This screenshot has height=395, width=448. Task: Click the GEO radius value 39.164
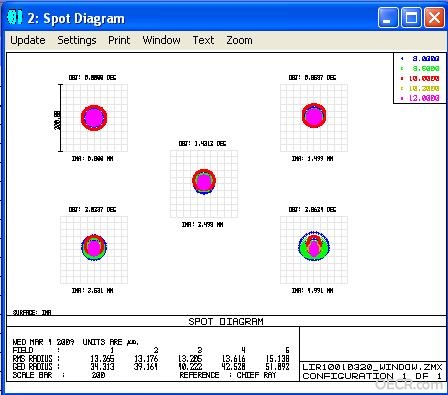coord(146,367)
